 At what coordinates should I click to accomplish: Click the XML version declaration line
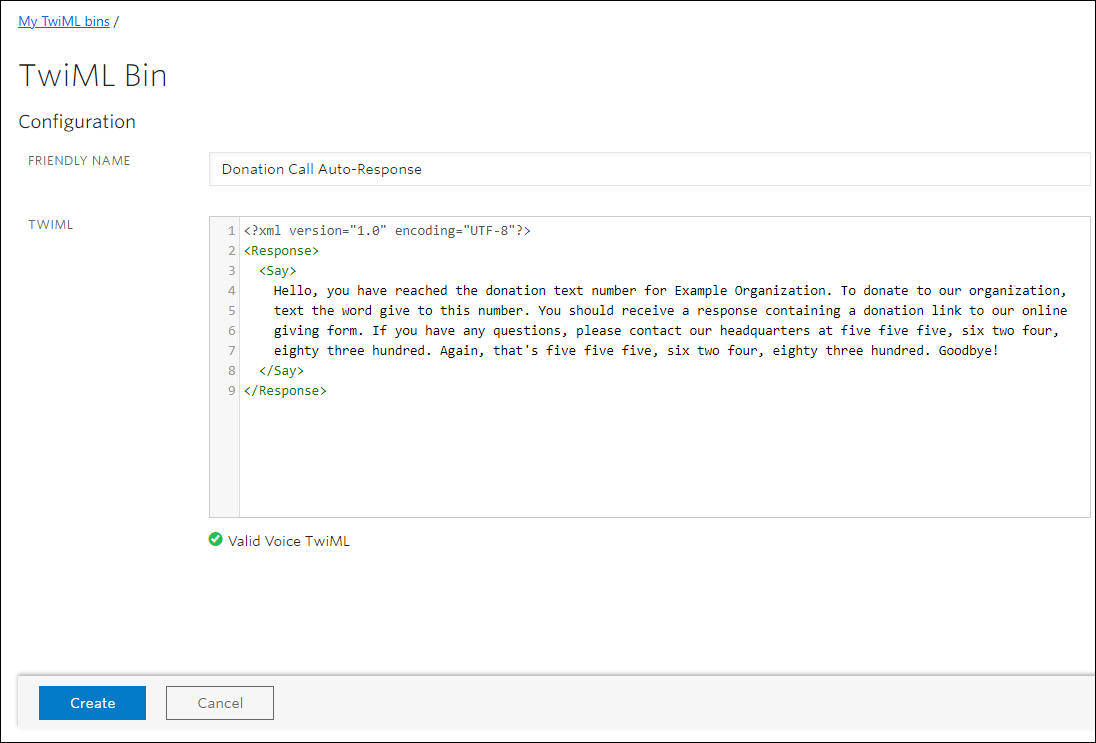tap(387, 231)
